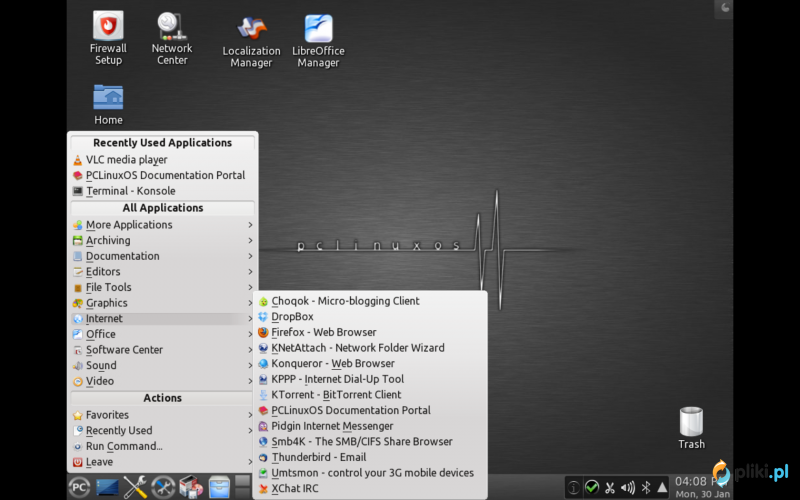Open the Favorites submenu
Viewport: 800px width, 500px height.
click(163, 415)
